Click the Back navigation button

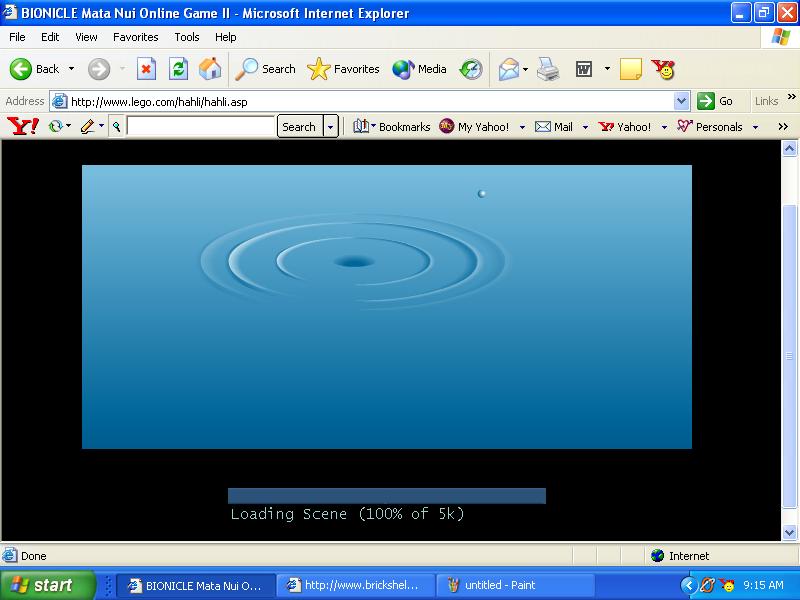[35, 69]
